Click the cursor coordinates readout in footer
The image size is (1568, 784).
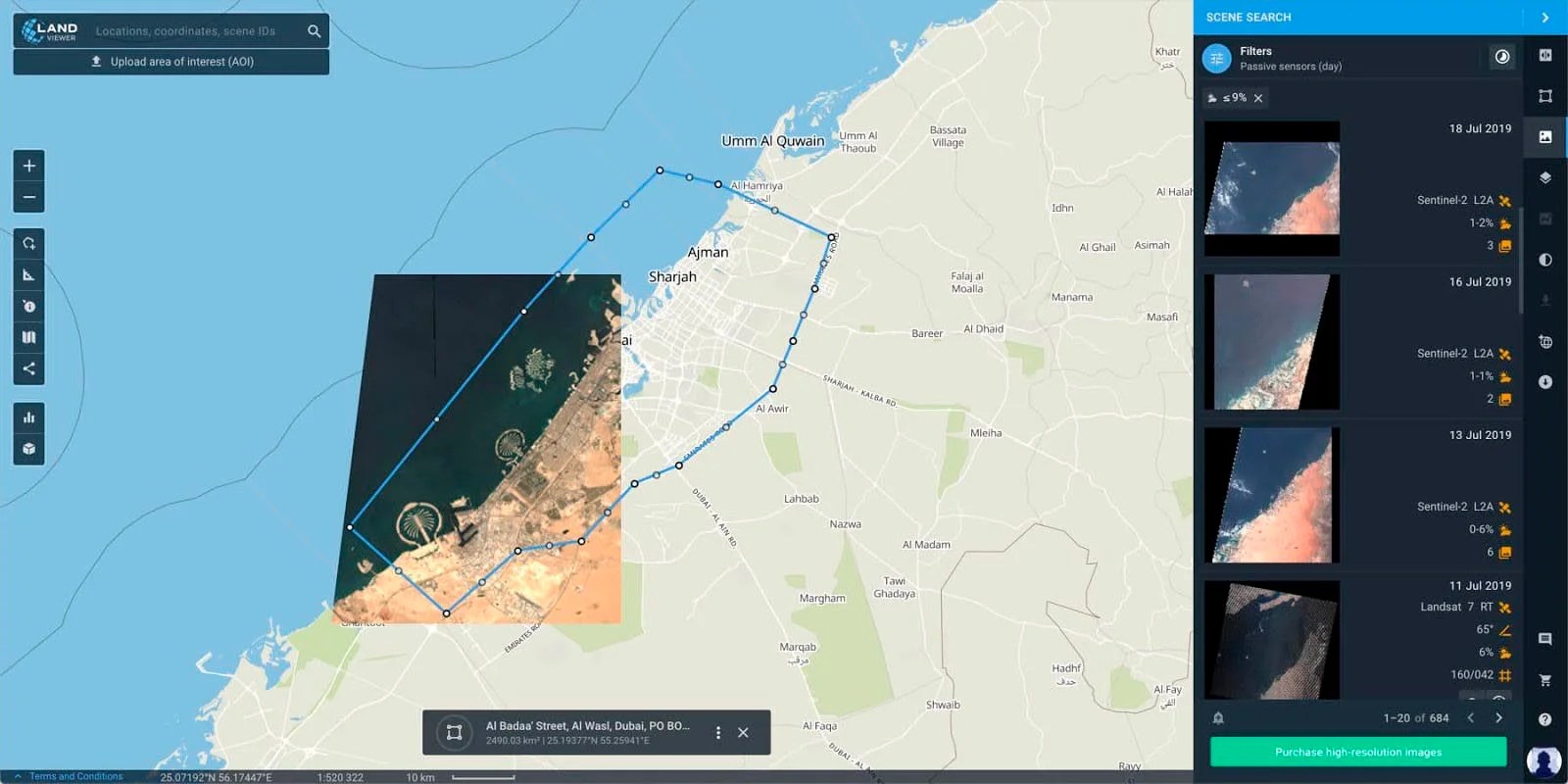click(x=217, y=777)
